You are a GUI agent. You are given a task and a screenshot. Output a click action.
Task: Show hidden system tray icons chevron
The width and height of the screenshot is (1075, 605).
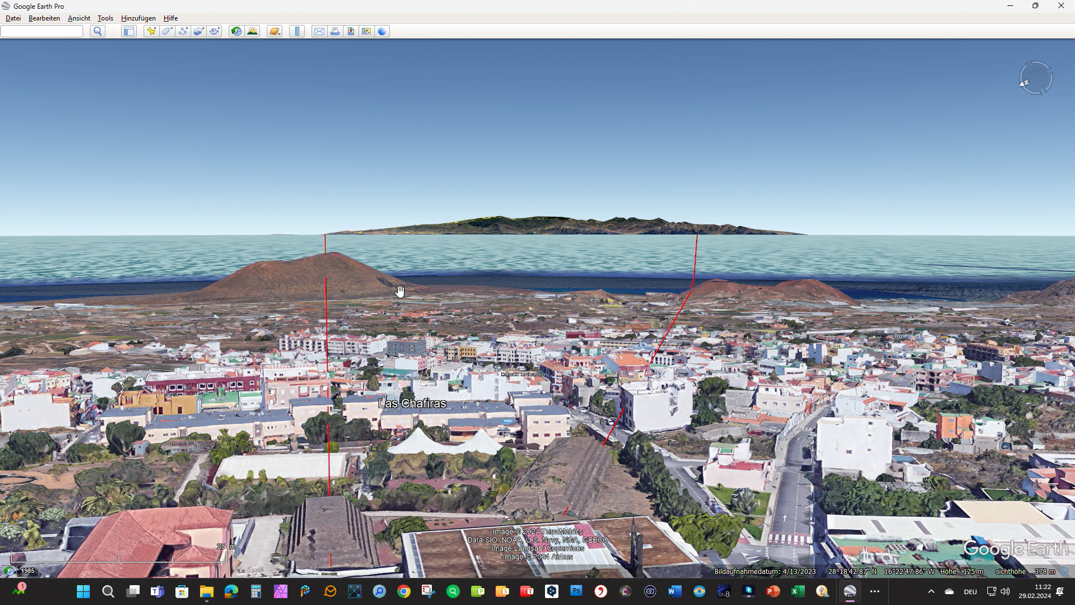point(931,591)
